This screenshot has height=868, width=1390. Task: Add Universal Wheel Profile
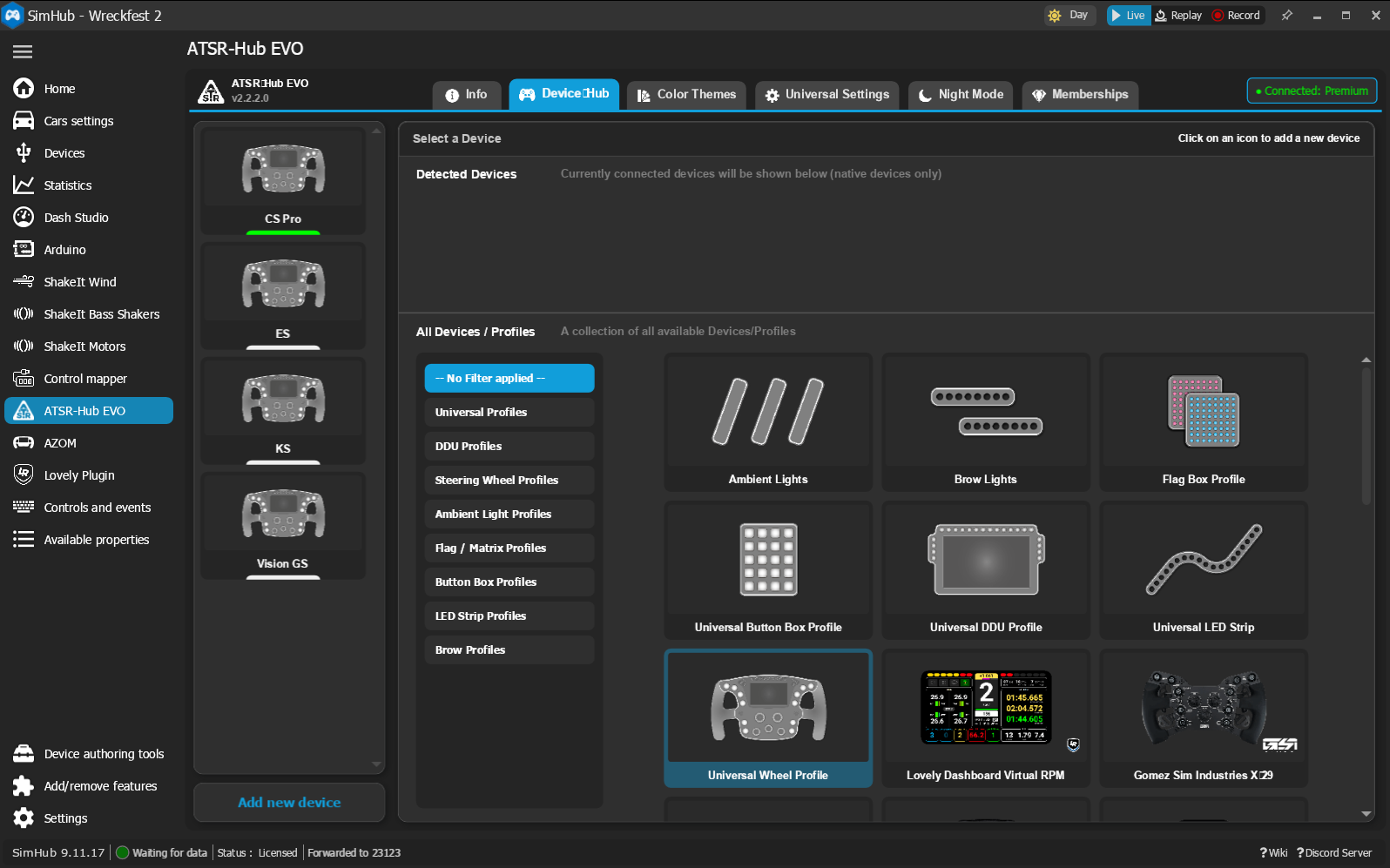pos(768,718)
